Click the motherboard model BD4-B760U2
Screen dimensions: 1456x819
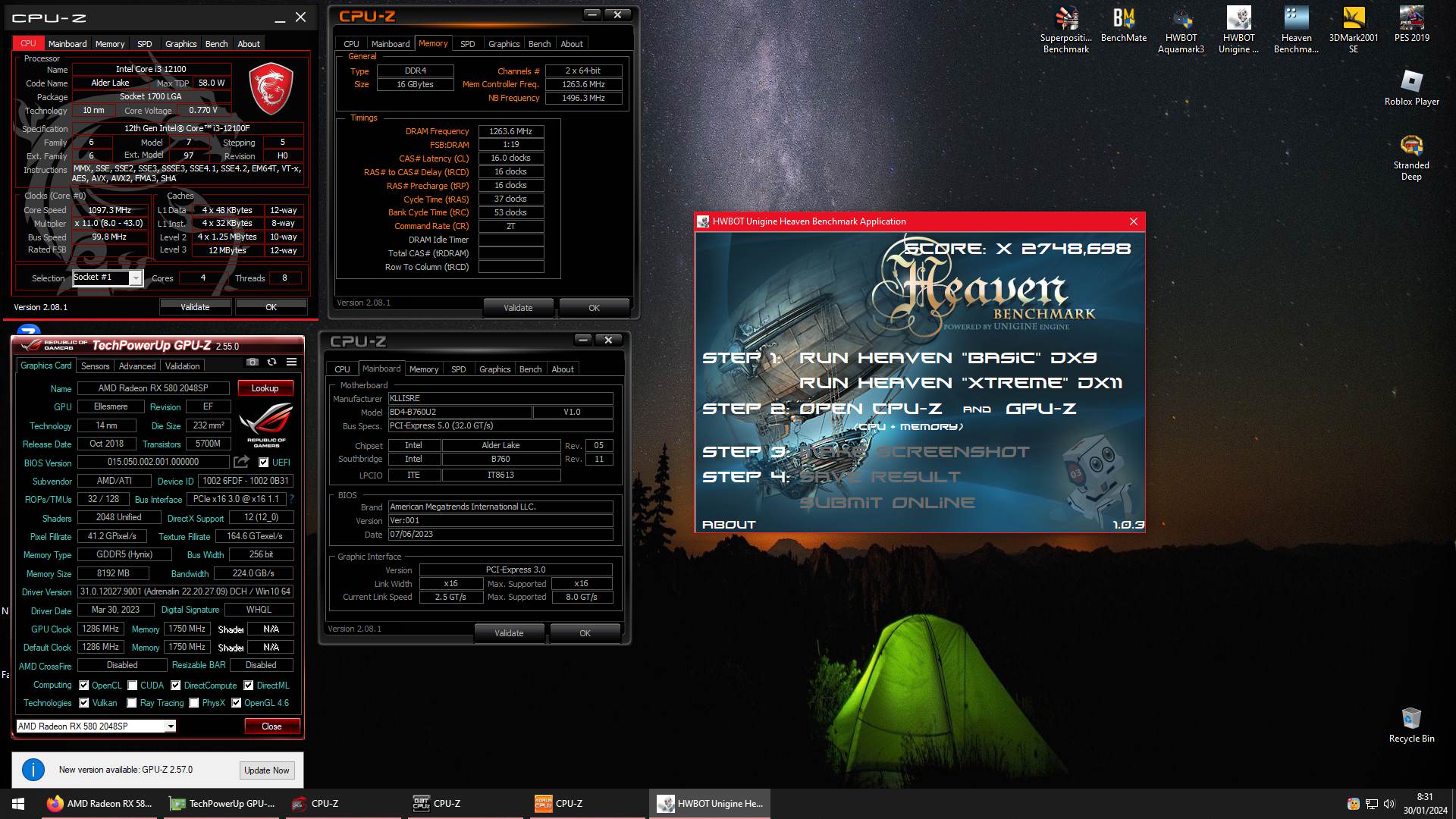(x=460, y=412)
